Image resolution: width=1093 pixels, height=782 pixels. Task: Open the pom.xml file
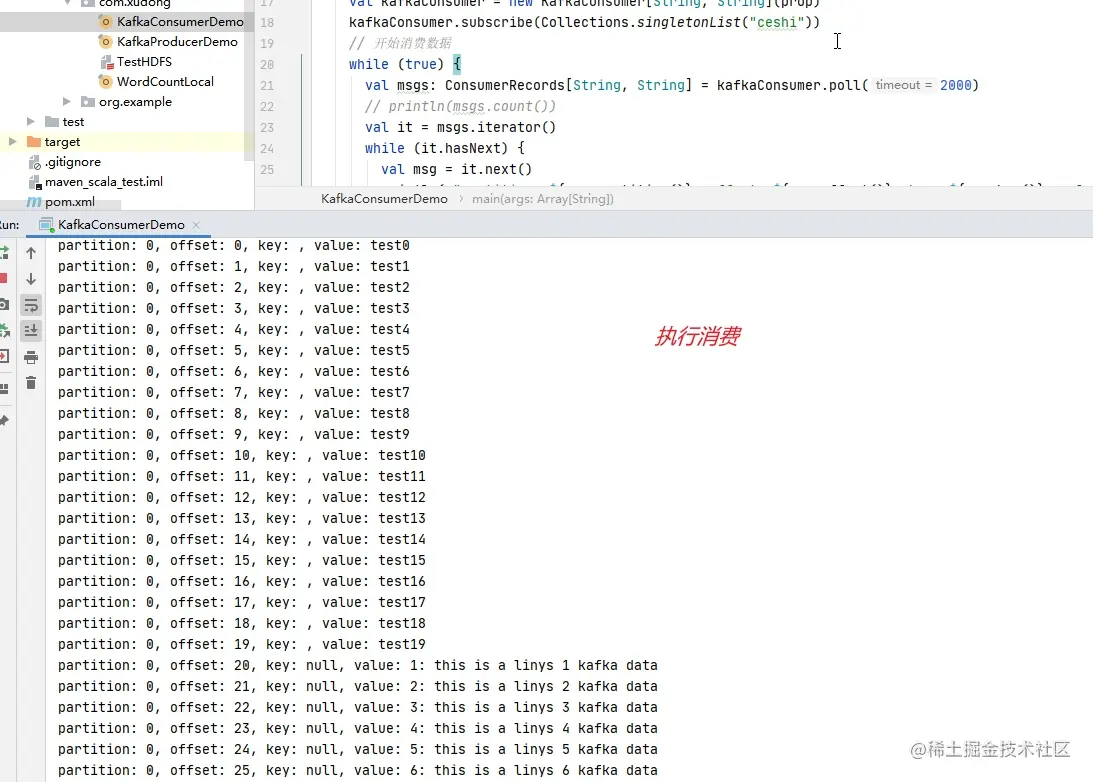click(x=70, y=202)
